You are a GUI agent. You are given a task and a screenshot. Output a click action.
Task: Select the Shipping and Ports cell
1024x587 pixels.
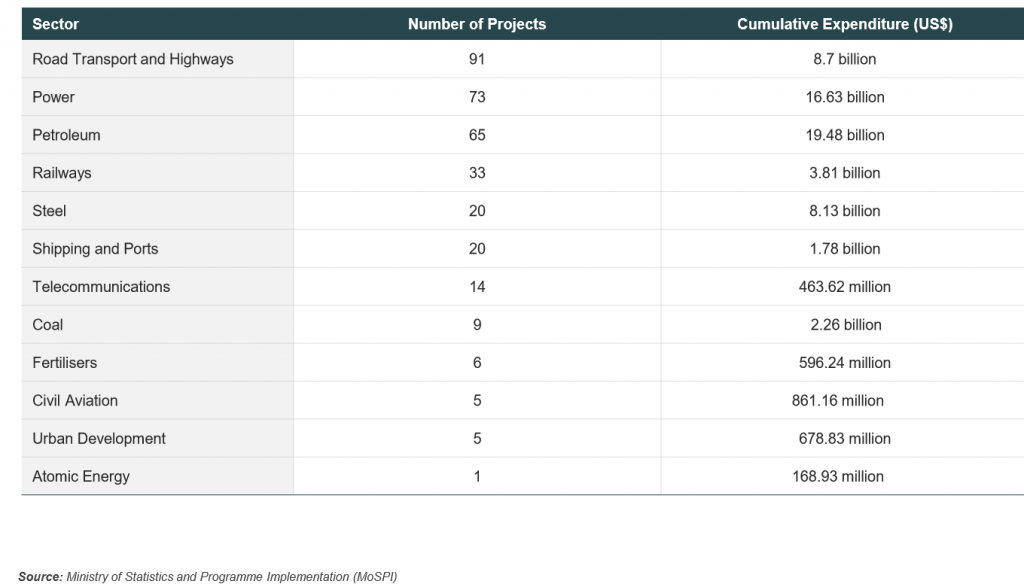click(x=95, y=249)
